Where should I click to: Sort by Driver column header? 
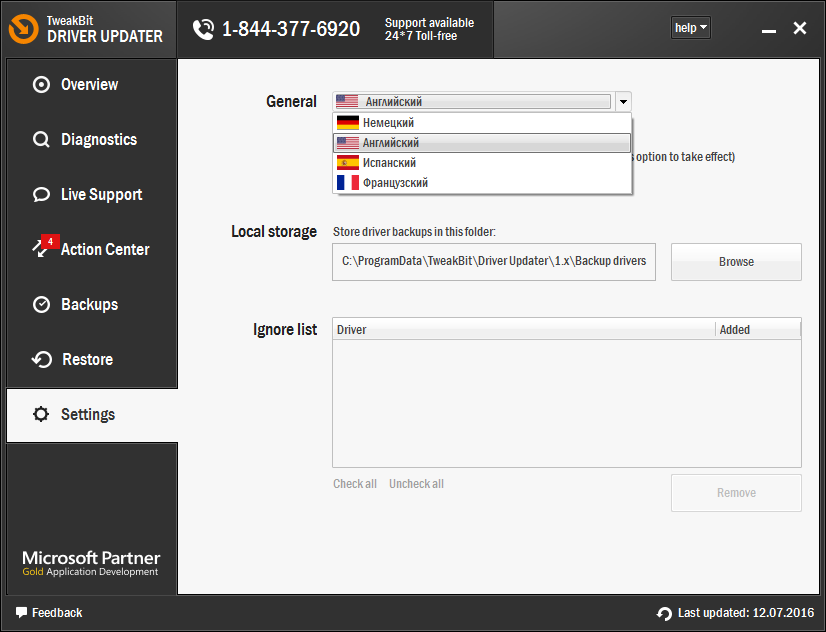524,330
